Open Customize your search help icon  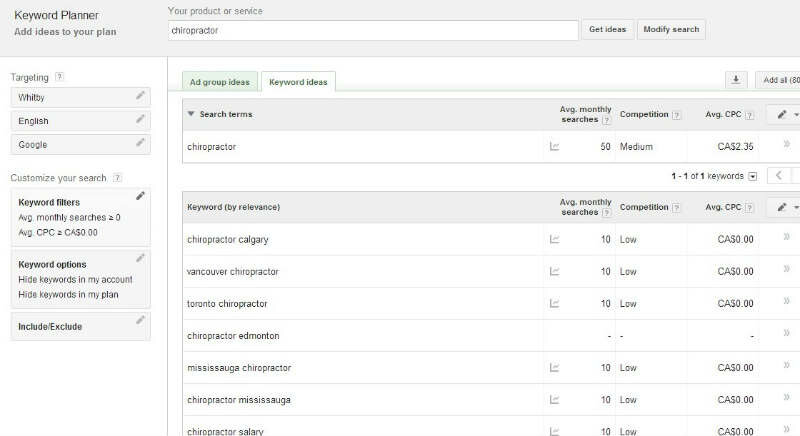click(x=117, y=178)
